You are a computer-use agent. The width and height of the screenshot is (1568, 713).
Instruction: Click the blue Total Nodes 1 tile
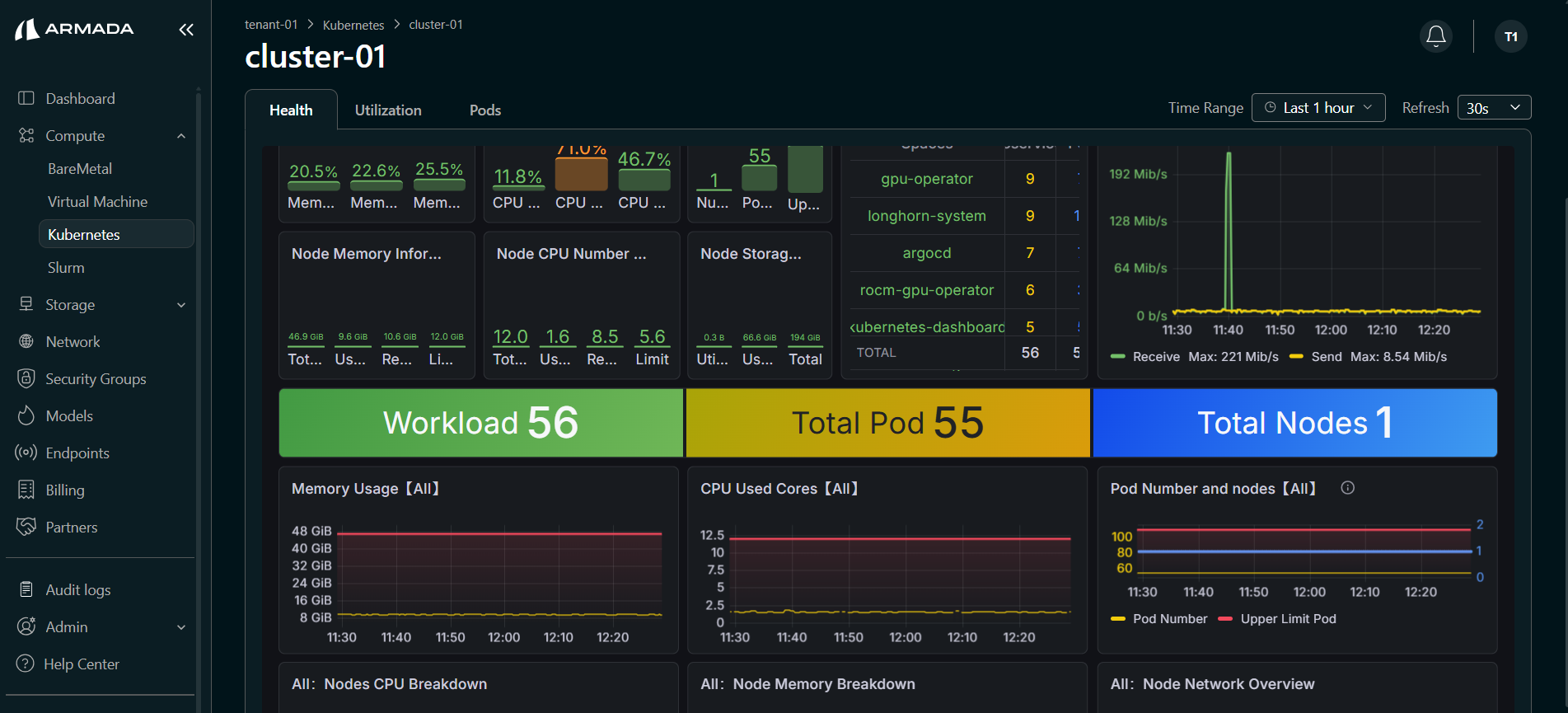(1295, 423)
